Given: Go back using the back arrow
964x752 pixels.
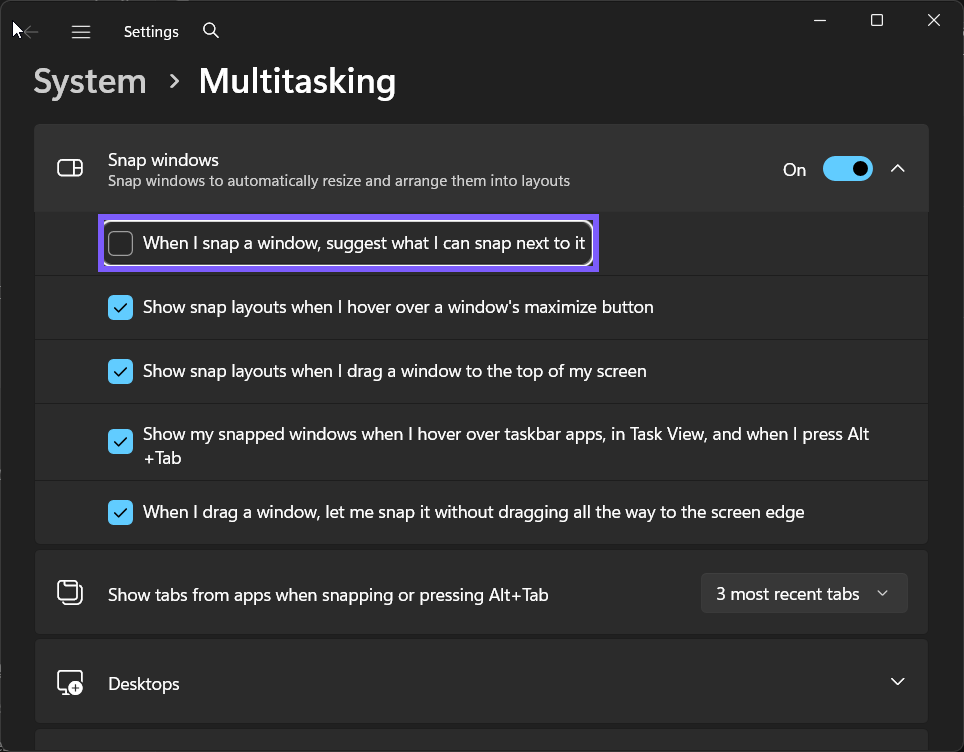Looking at the screenshot, I should coord(30,31).
